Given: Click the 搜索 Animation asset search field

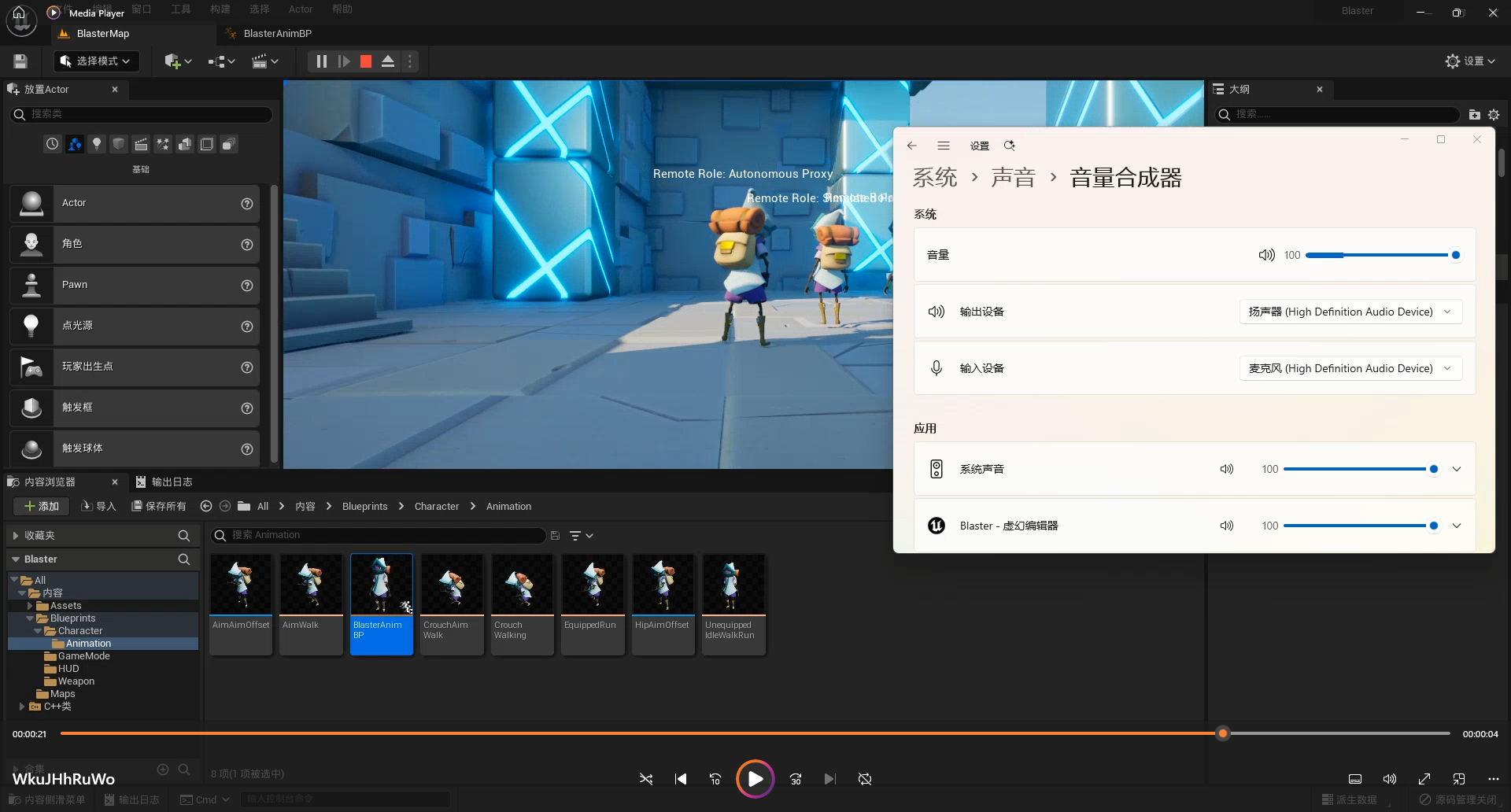Looking at the screenshot, I should [378, 536].
